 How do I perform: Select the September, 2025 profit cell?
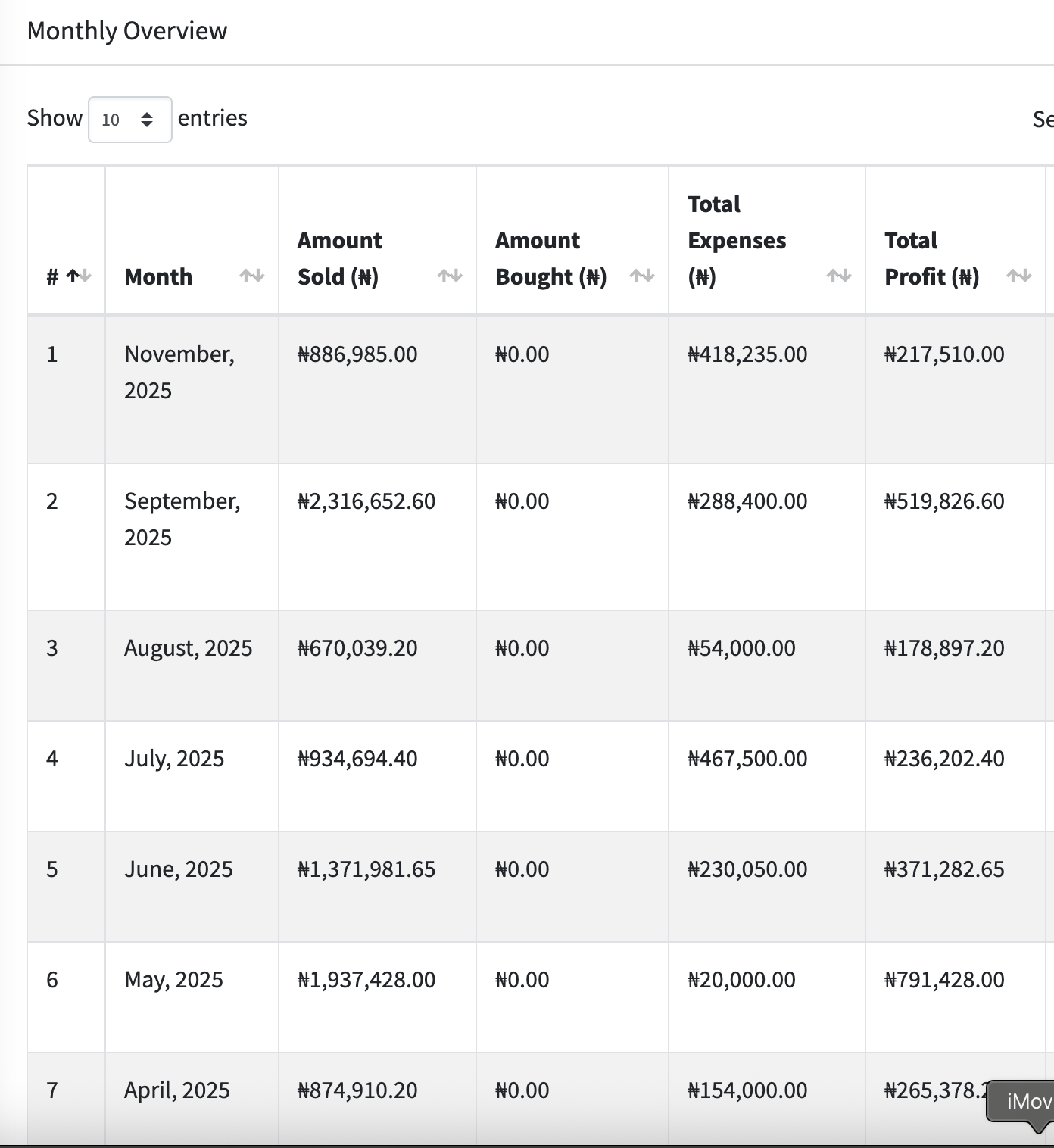pyautogui.click(x=943, y=501)
